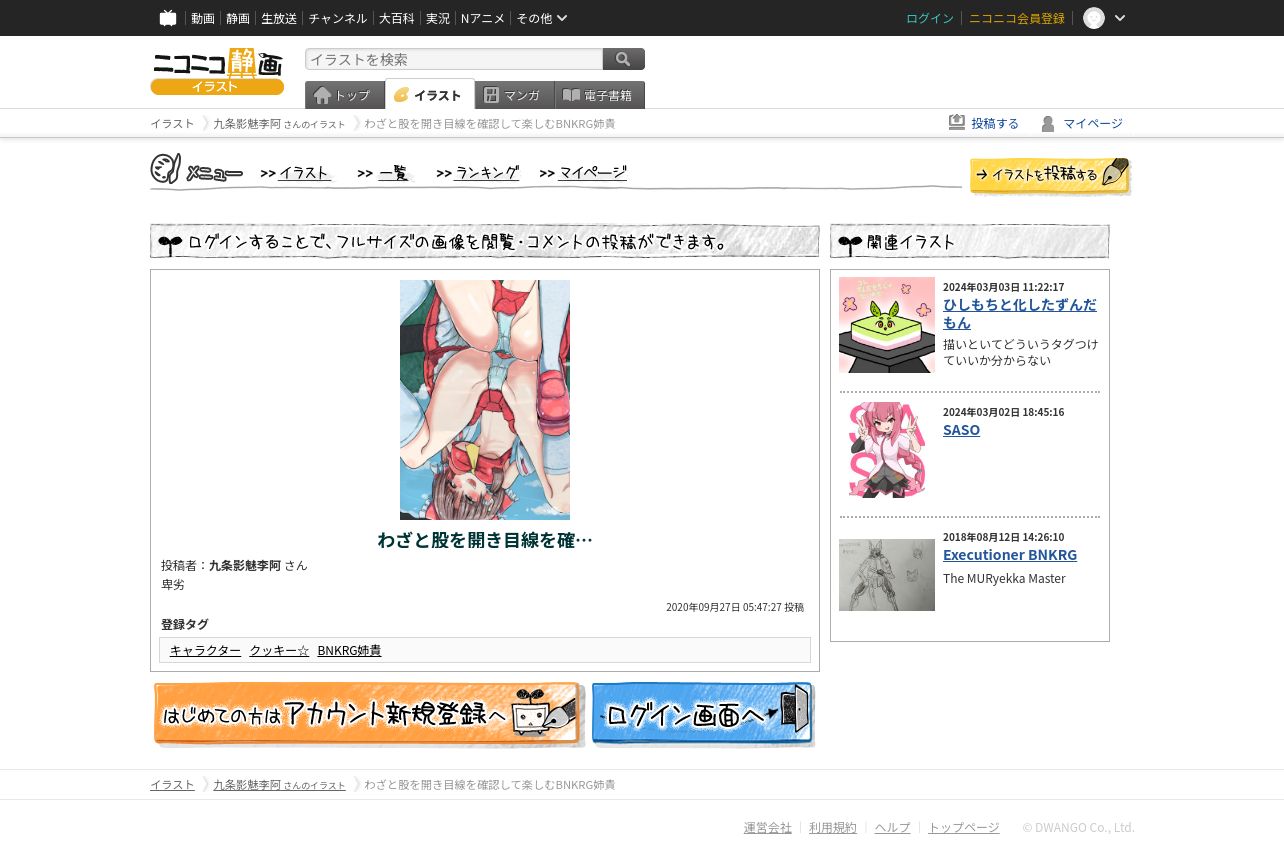Switch to the トップ tab
Viewport: 1284px width, 854px height.
click(345, 95)
